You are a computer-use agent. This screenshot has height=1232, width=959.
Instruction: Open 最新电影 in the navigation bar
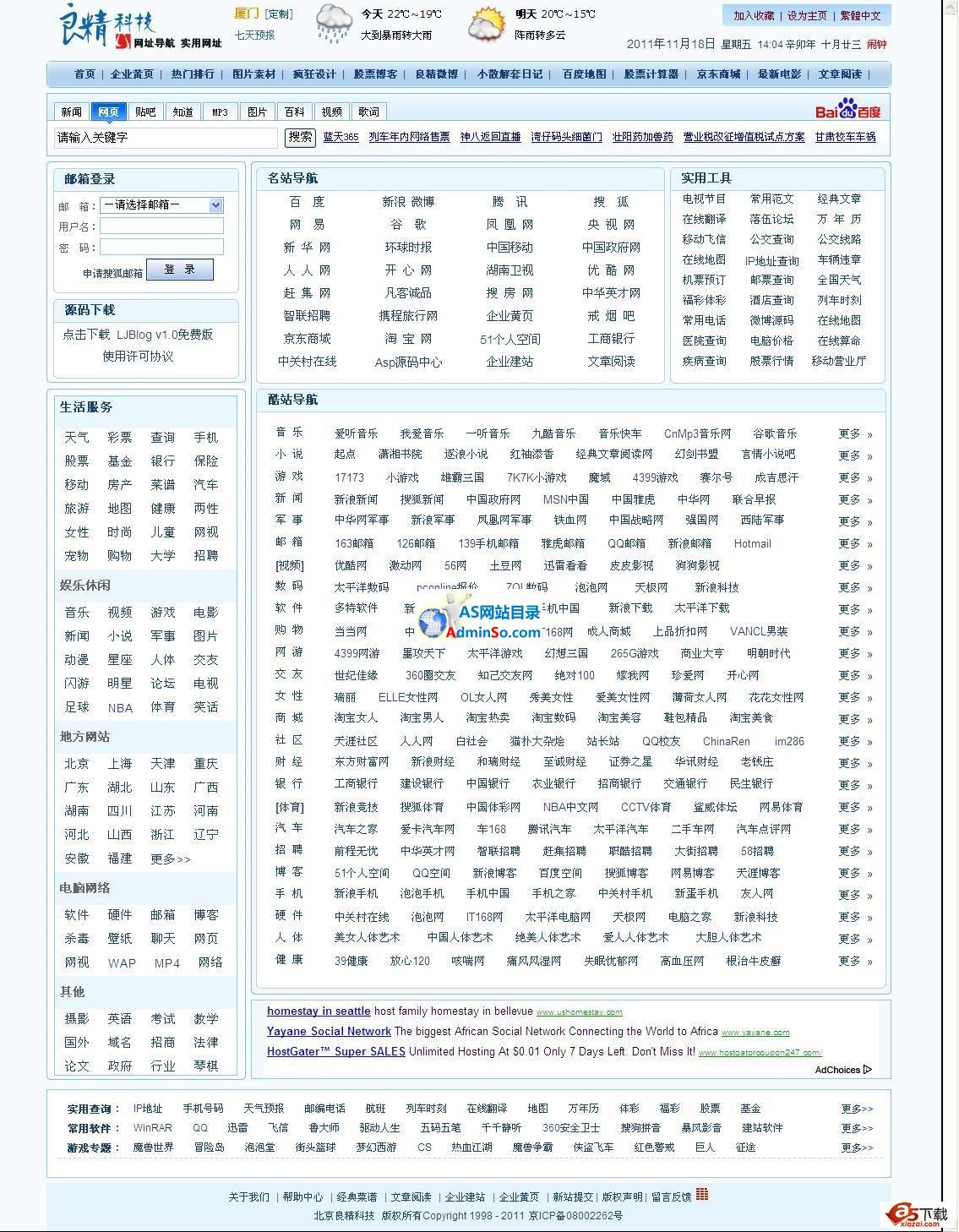(779, 74)
